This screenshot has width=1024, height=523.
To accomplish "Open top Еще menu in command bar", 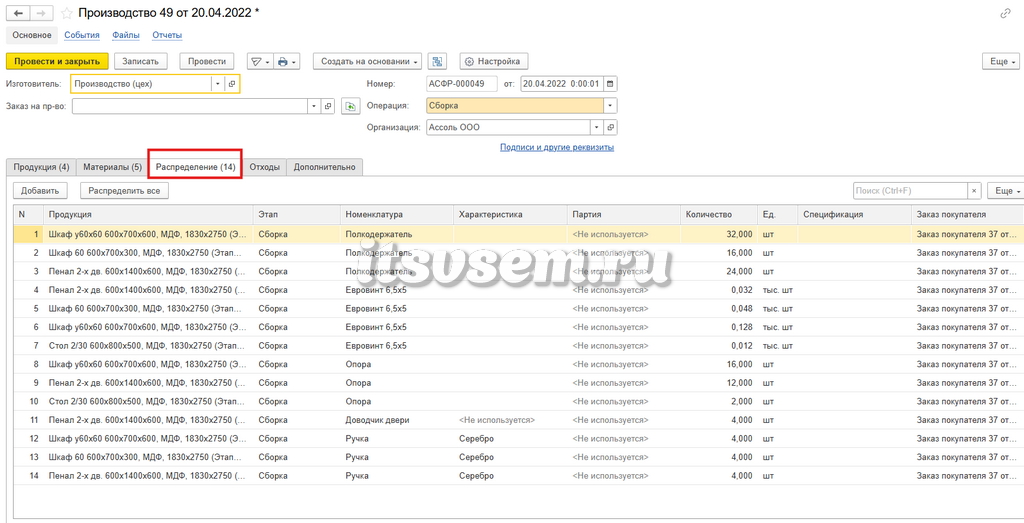I will click(1002, 61).
